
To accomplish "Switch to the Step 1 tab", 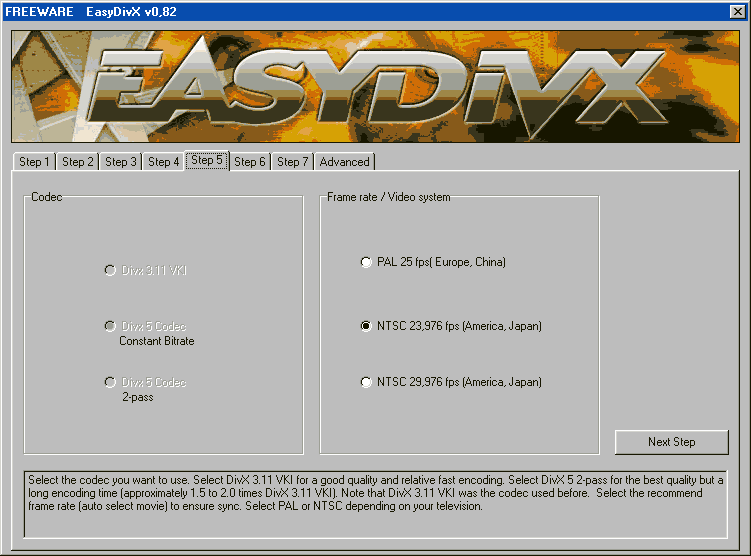I will pyautogui.click(x=34, y=162).
